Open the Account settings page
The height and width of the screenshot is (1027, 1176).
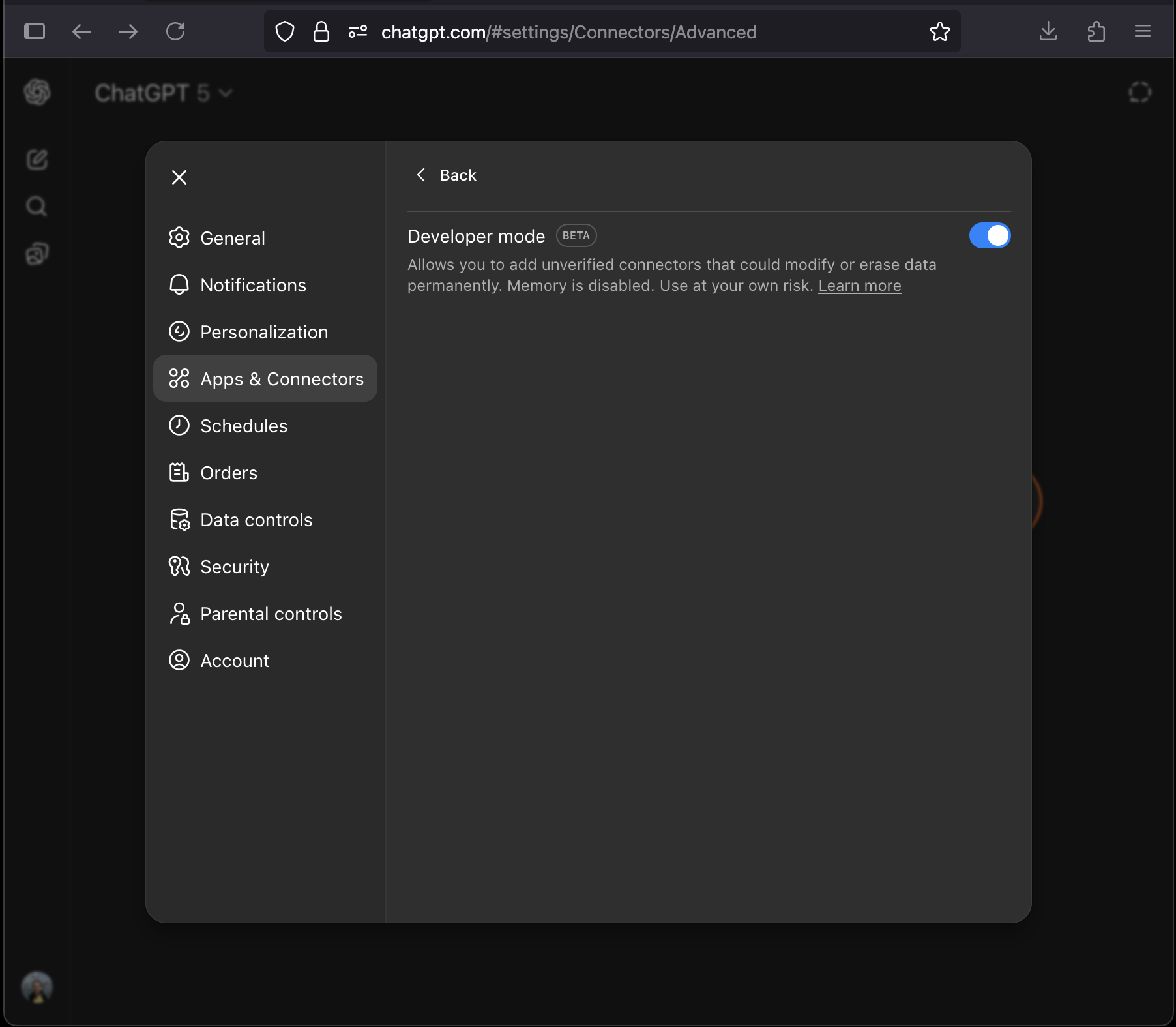(234, 660)
